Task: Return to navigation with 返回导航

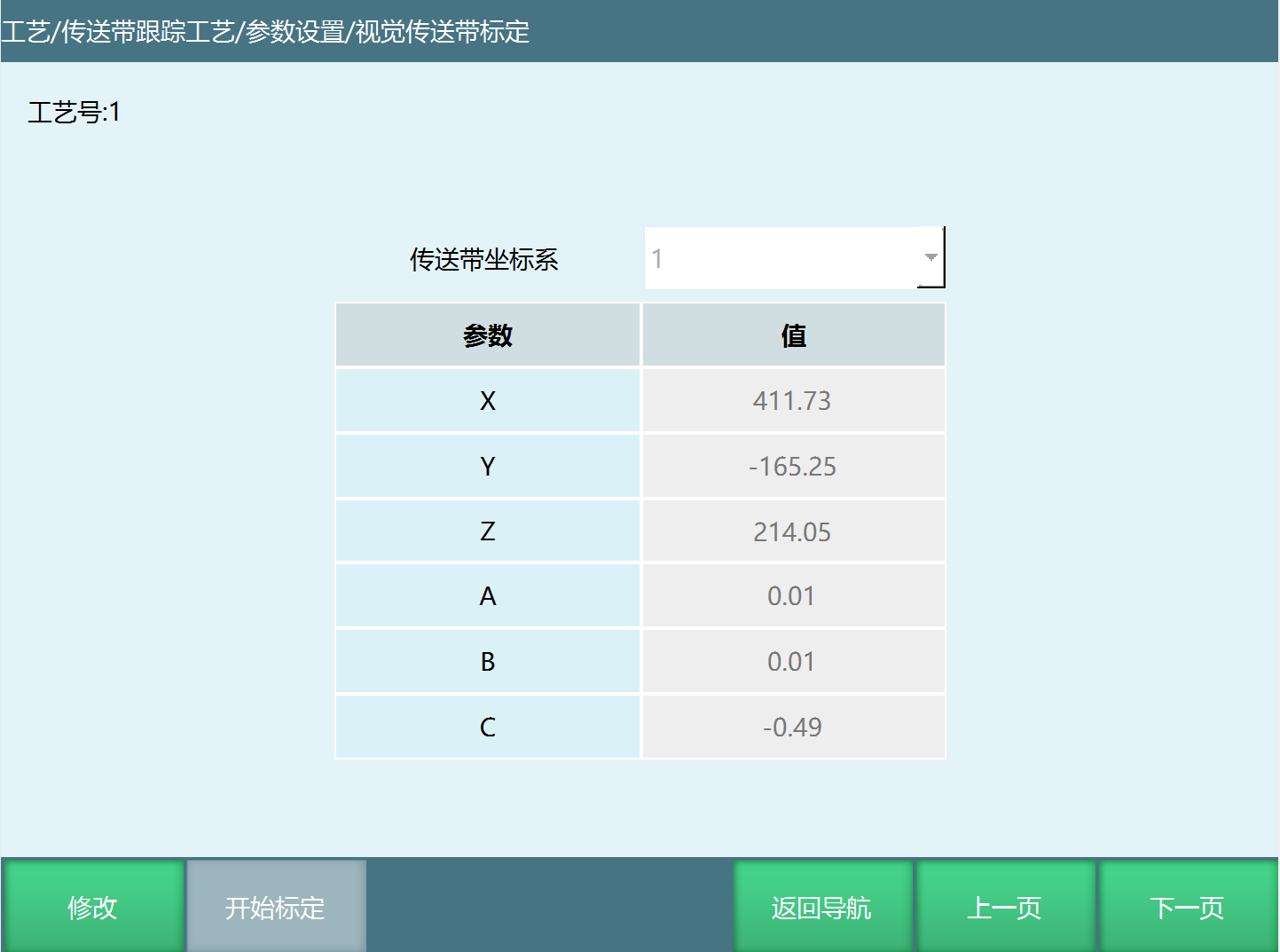Action: coord(822,906)
